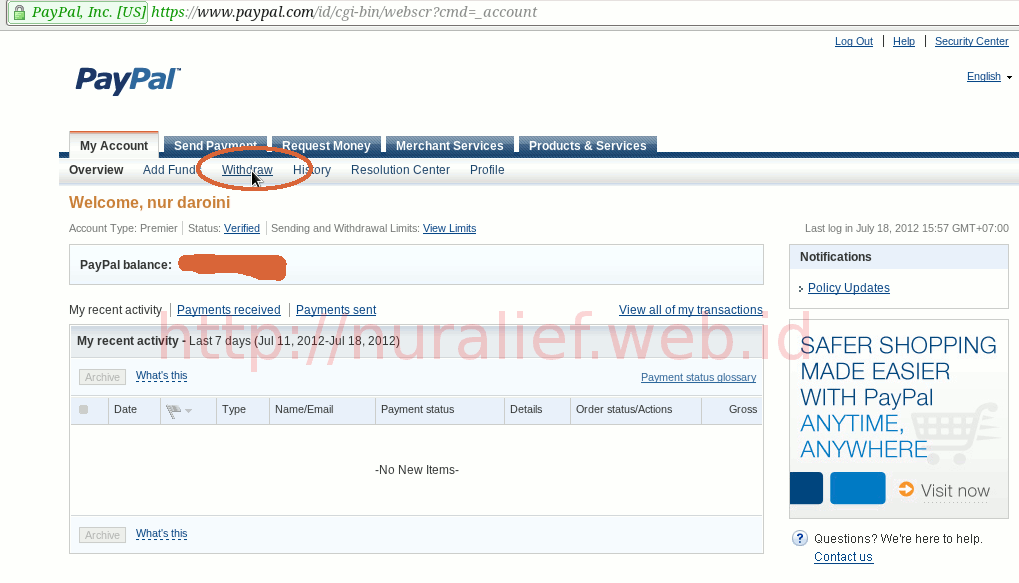Click the bottom Archive button

coord(103,535)
